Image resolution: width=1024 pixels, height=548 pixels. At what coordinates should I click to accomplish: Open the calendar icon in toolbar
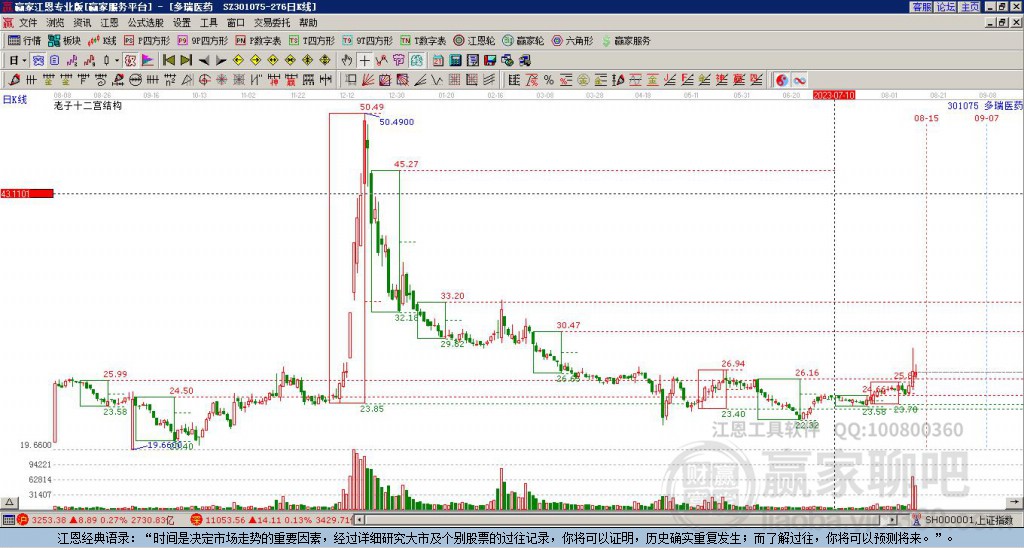pos(438,61)
